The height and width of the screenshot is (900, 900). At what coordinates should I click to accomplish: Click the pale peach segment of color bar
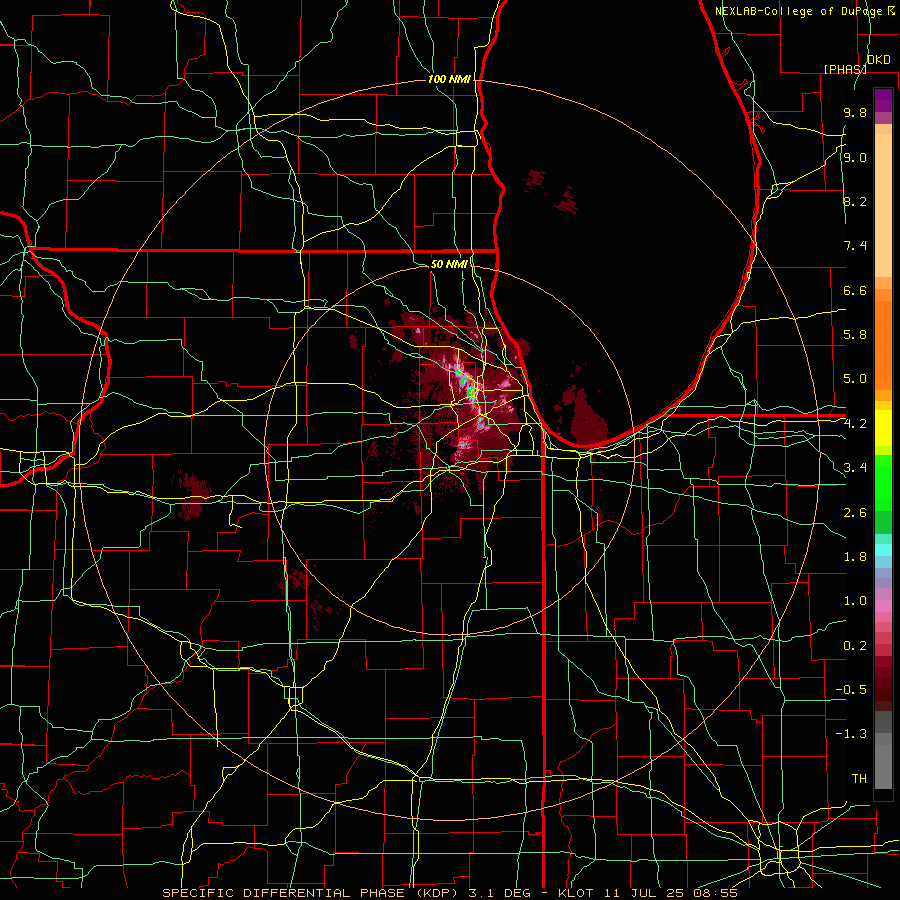[883, 205]
